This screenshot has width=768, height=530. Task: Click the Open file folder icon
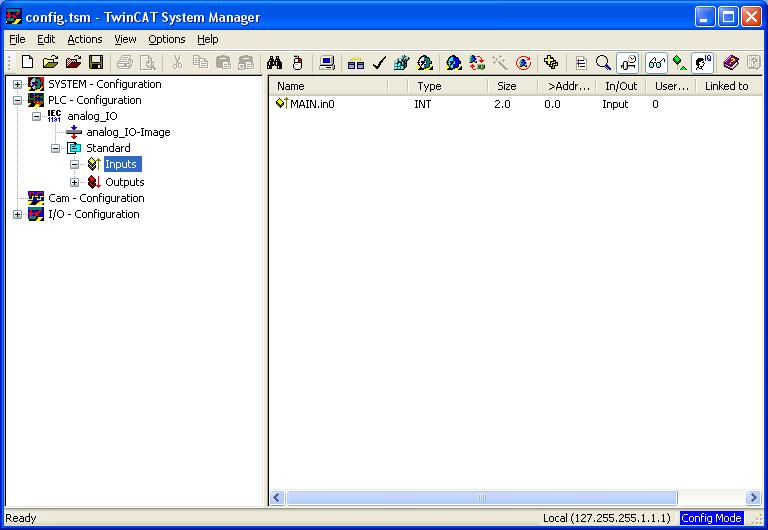(x=50, y=62)
